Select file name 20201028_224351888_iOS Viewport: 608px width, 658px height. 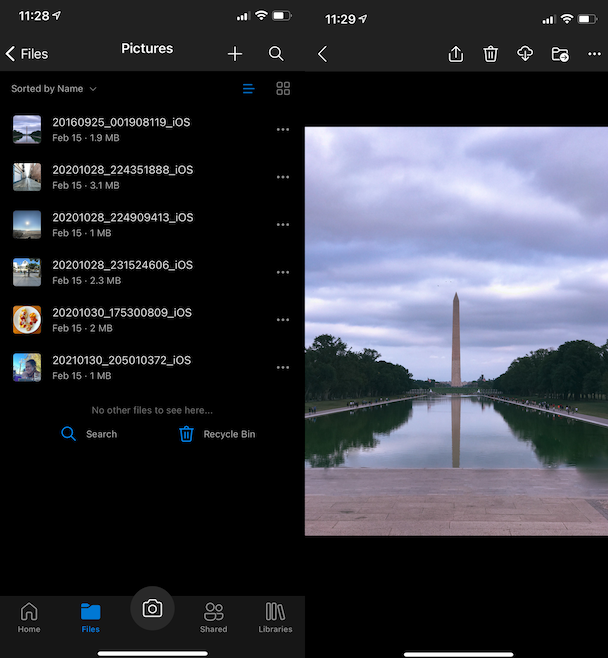click(123, 170)
